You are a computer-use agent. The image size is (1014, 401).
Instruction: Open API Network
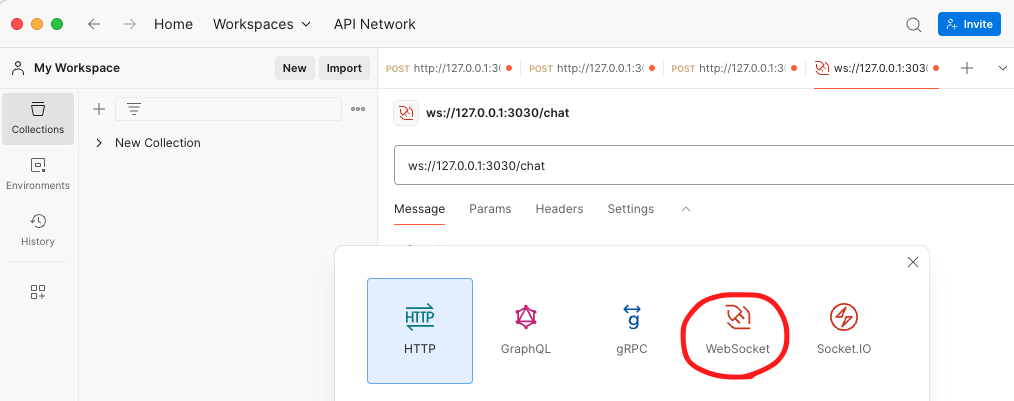(374, 24)
